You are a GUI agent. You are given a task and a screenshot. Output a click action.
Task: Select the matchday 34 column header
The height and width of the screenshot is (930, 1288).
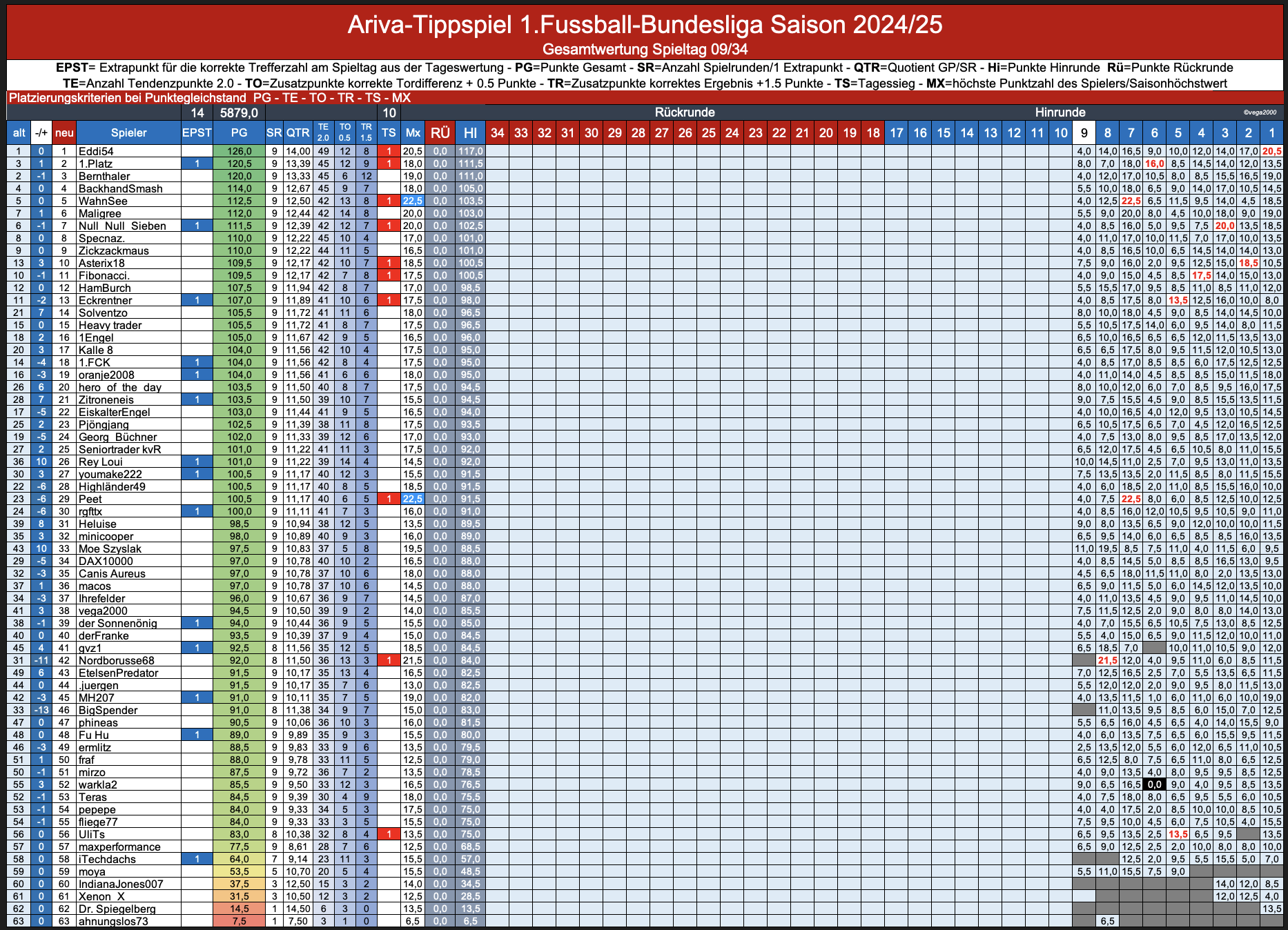click(x=497, y=132)
